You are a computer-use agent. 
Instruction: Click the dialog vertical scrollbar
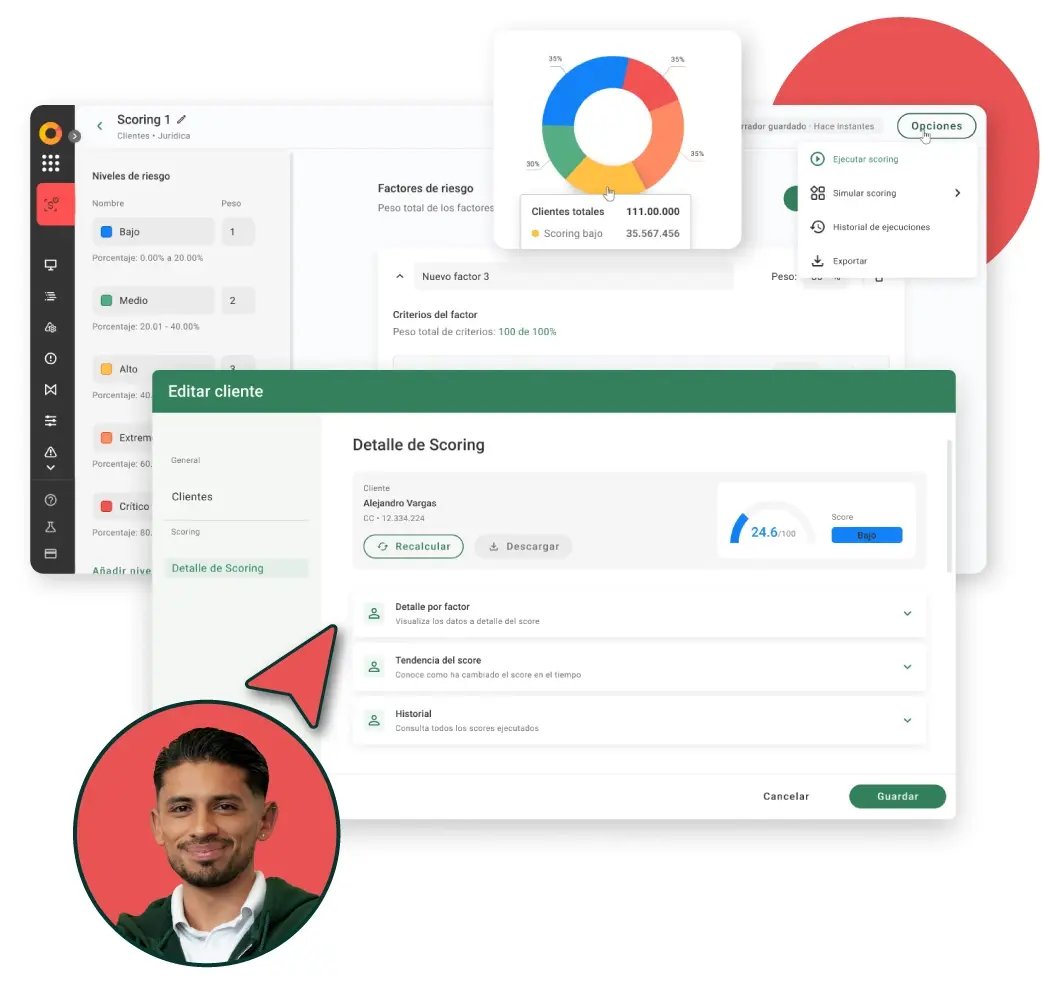click(x=949, y=506)
